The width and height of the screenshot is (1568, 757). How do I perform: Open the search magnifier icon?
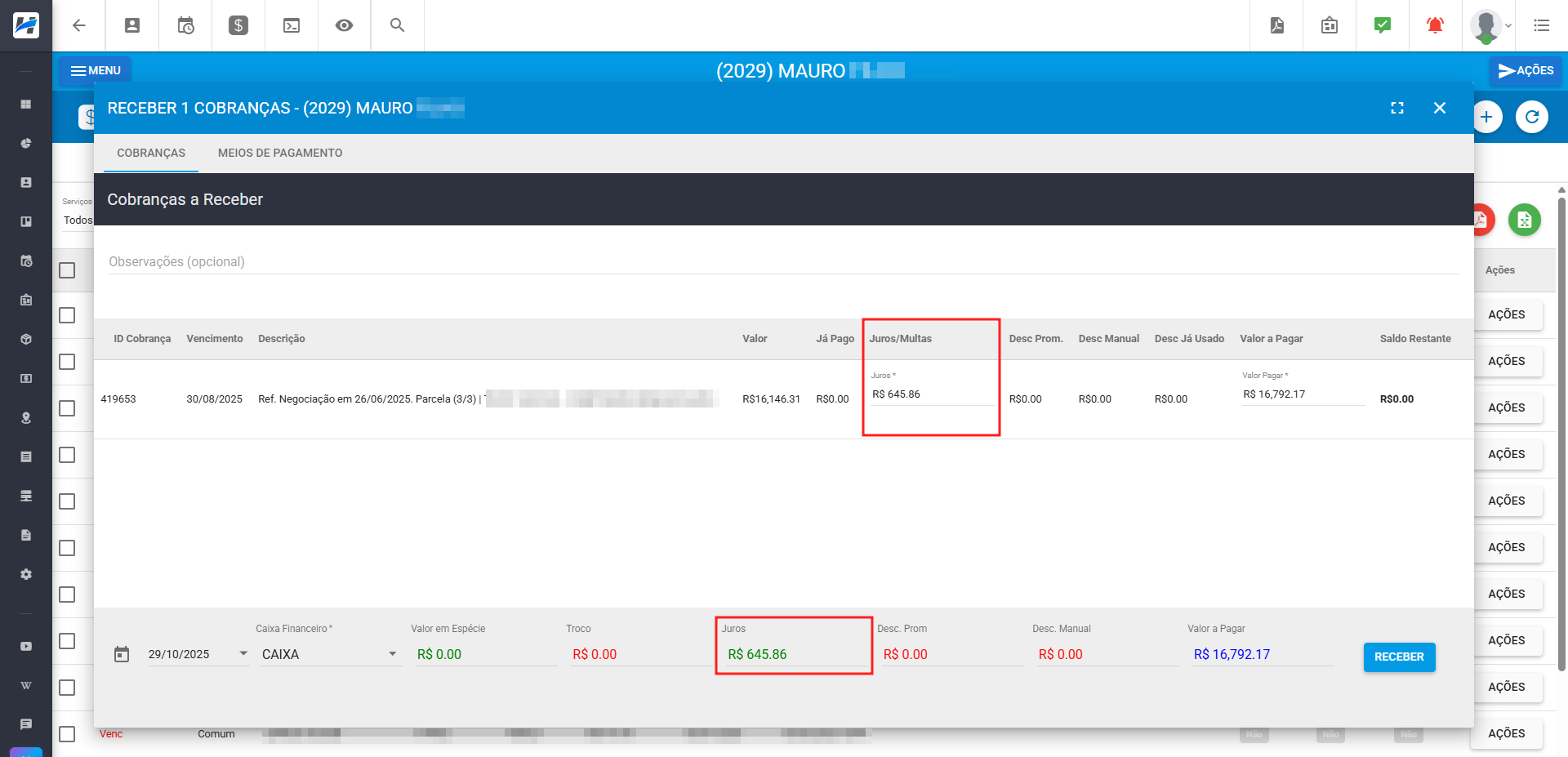click(398, 25)
